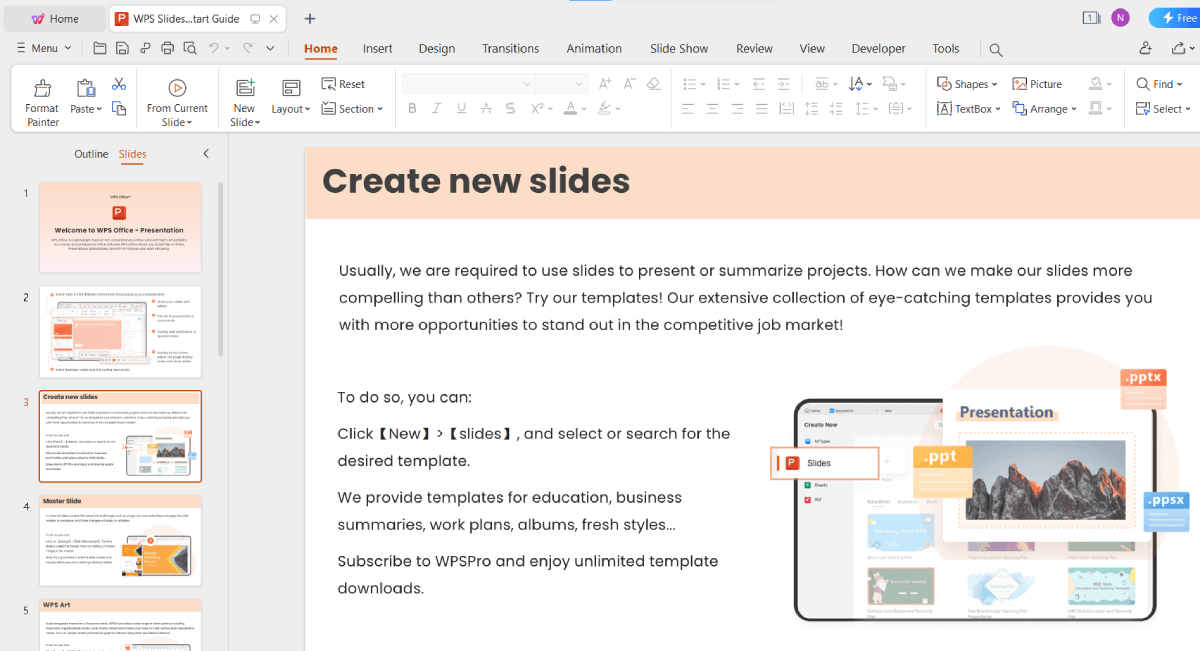Open the Review tab
This screenshot has width=1200, height=651.
coord(754,48)
